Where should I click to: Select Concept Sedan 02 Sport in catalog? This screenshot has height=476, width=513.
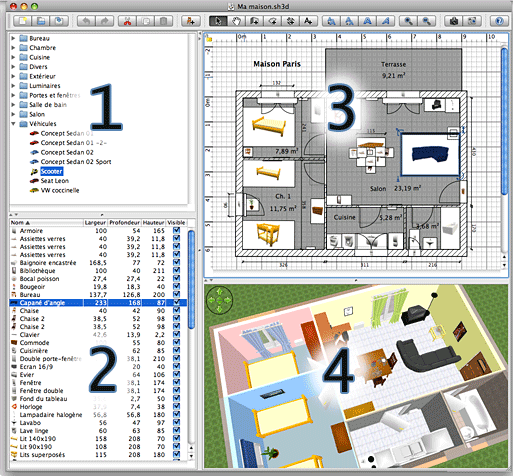[x=76, y=162]
